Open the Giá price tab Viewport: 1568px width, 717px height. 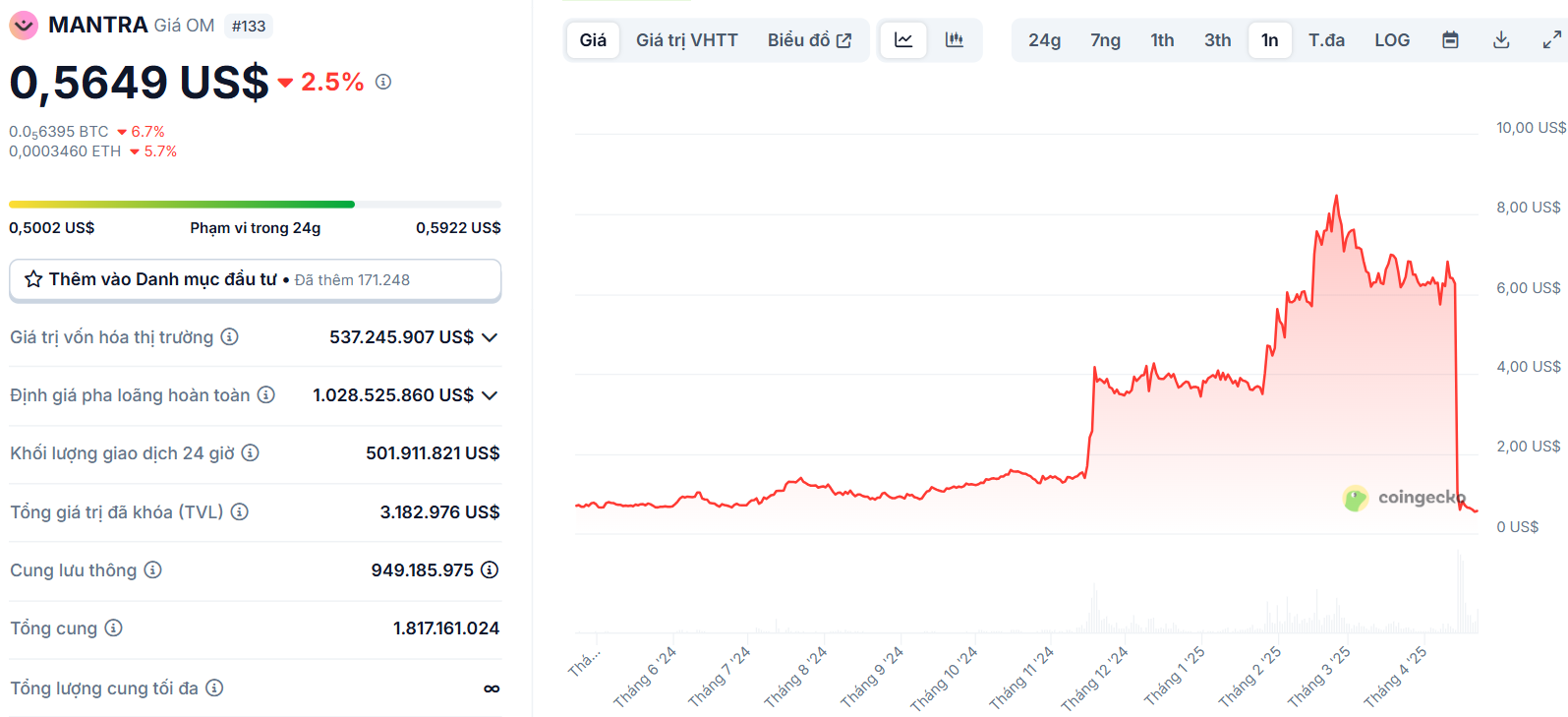coord(593,40)
